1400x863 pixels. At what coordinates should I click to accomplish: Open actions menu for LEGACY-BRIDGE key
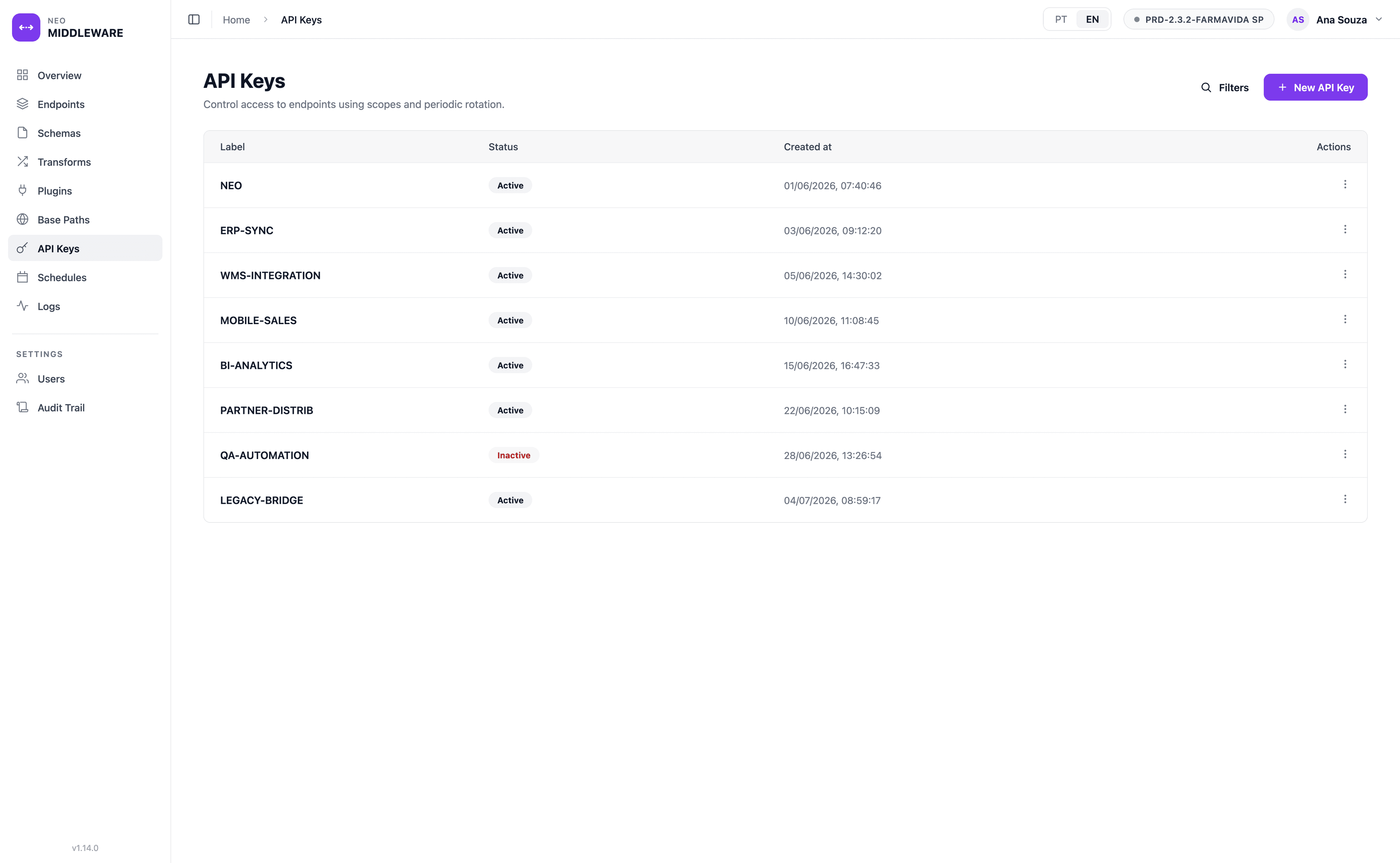coord(1345,499)
